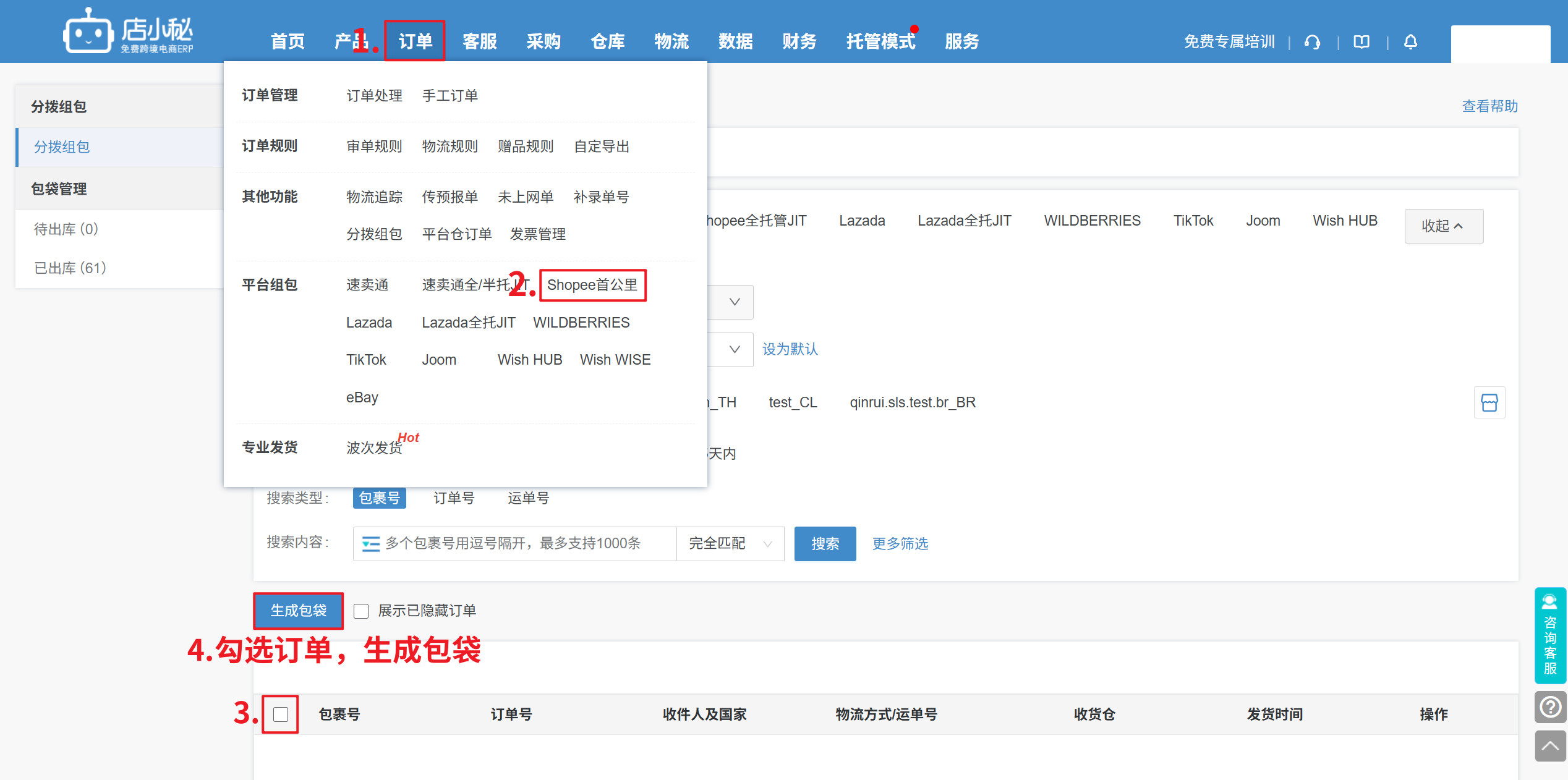Click the batch input list icon
Image resolution: width=1568 pixels, height=780 pixels.
[370, 544]
